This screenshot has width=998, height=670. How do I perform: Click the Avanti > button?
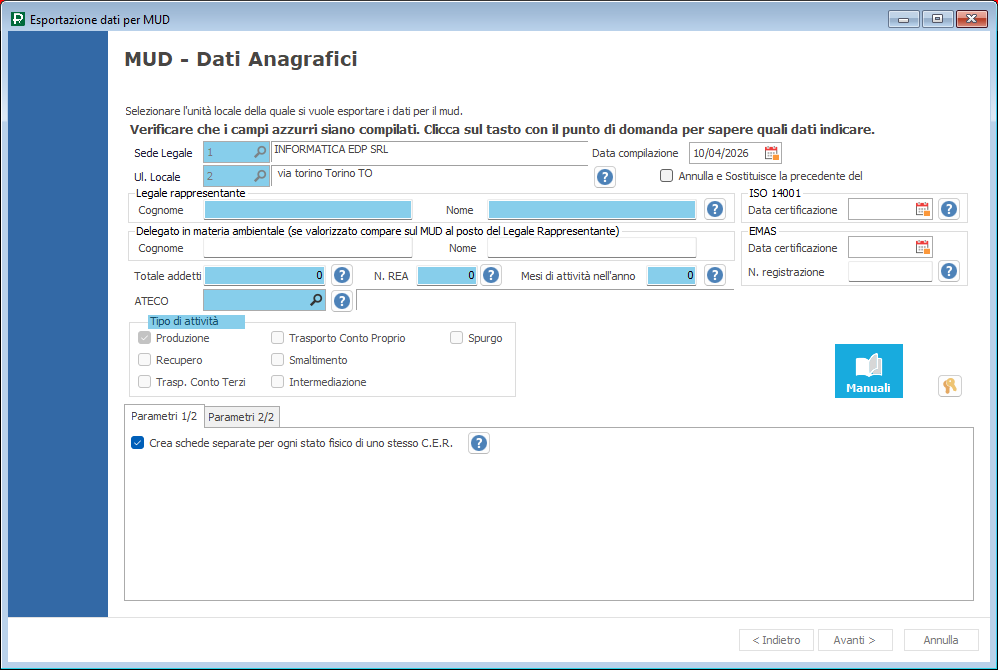pos(854,640)
